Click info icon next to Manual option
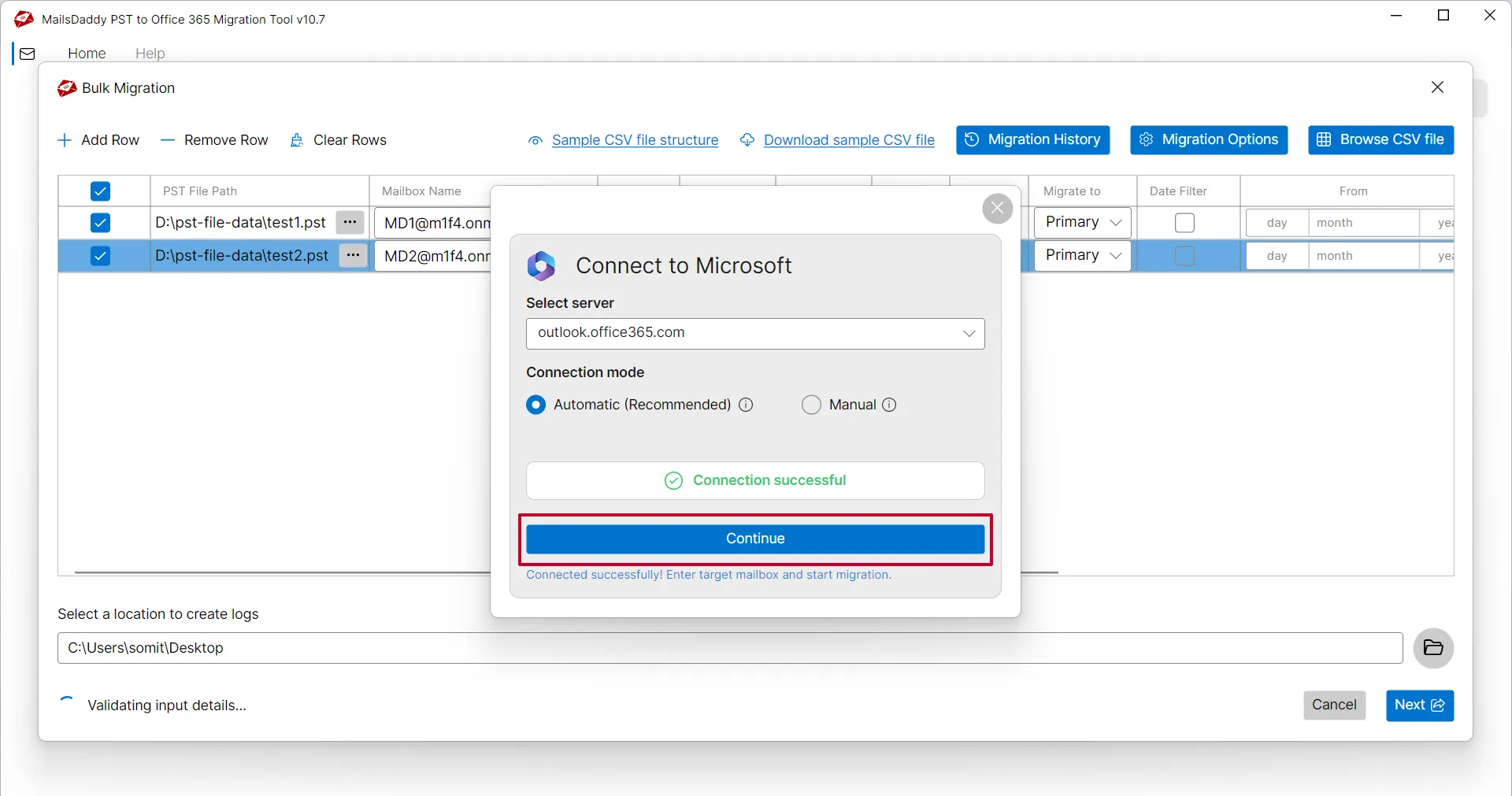Viewport: 1512px width, 796px height. [x=889, y=405]
